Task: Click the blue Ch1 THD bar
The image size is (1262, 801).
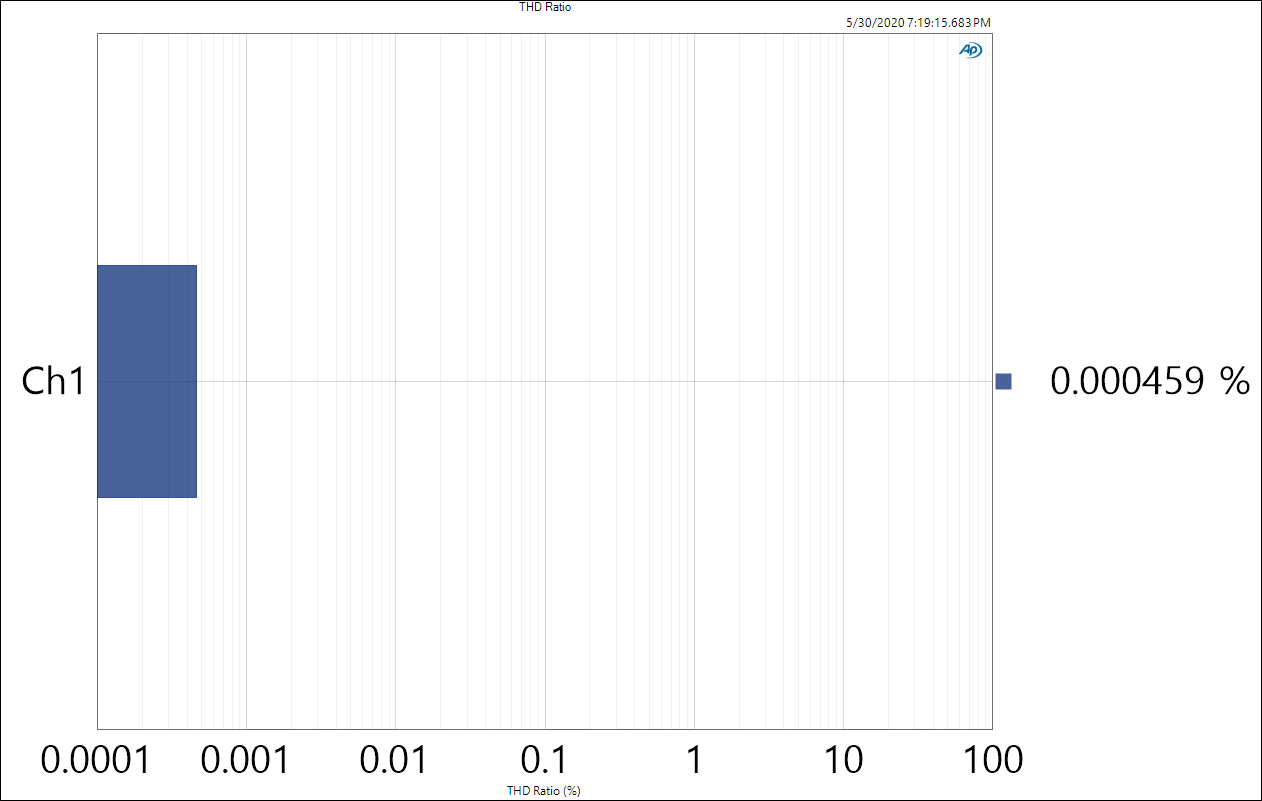Action: [147, 381]
